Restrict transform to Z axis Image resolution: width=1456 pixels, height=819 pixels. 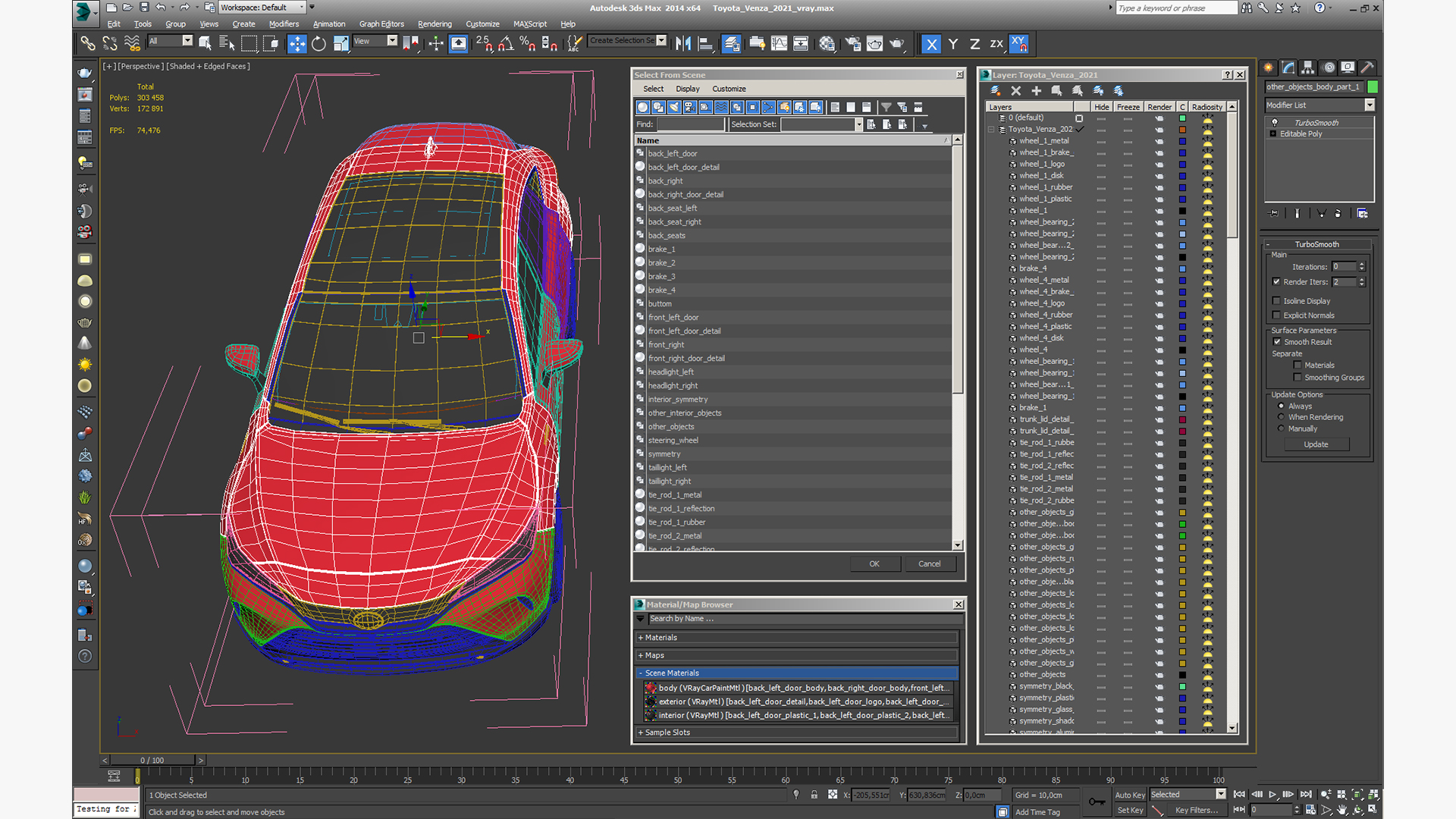point(974,44)
